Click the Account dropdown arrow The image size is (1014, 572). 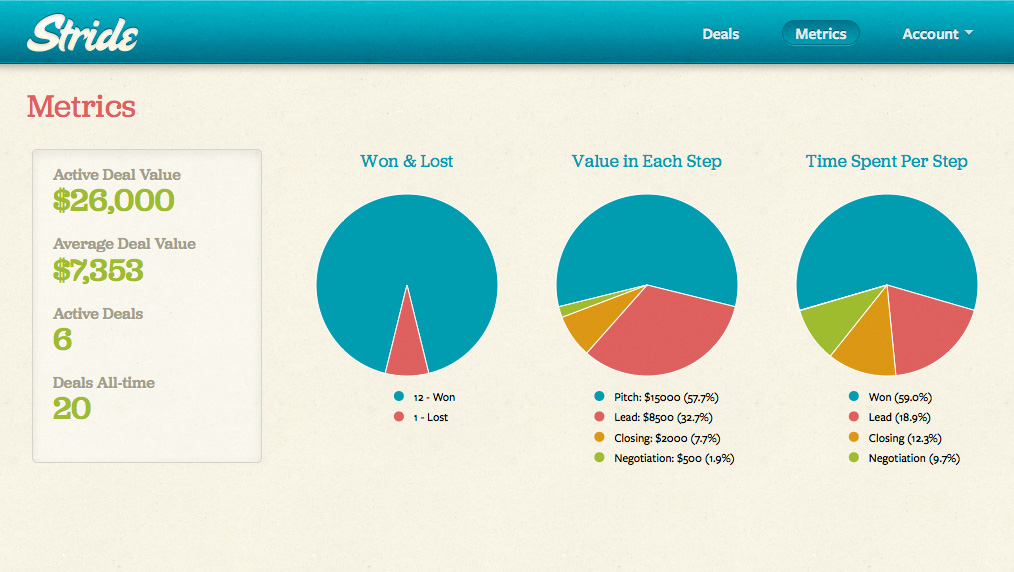pos(969,32)
